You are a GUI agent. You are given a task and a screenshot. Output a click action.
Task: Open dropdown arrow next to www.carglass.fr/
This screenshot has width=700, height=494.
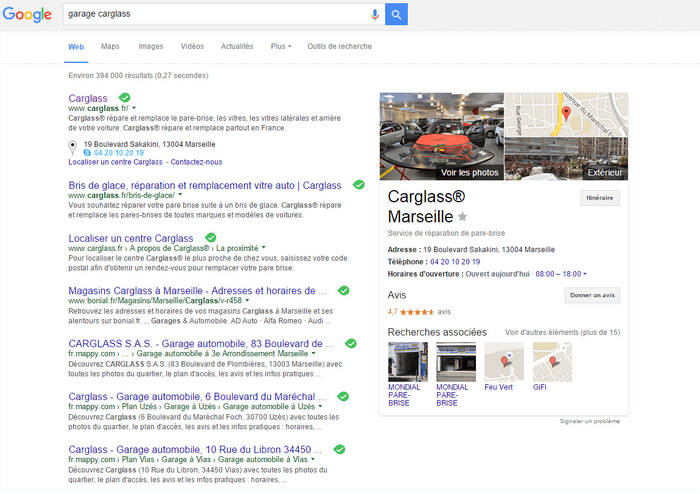click(134, 108)
